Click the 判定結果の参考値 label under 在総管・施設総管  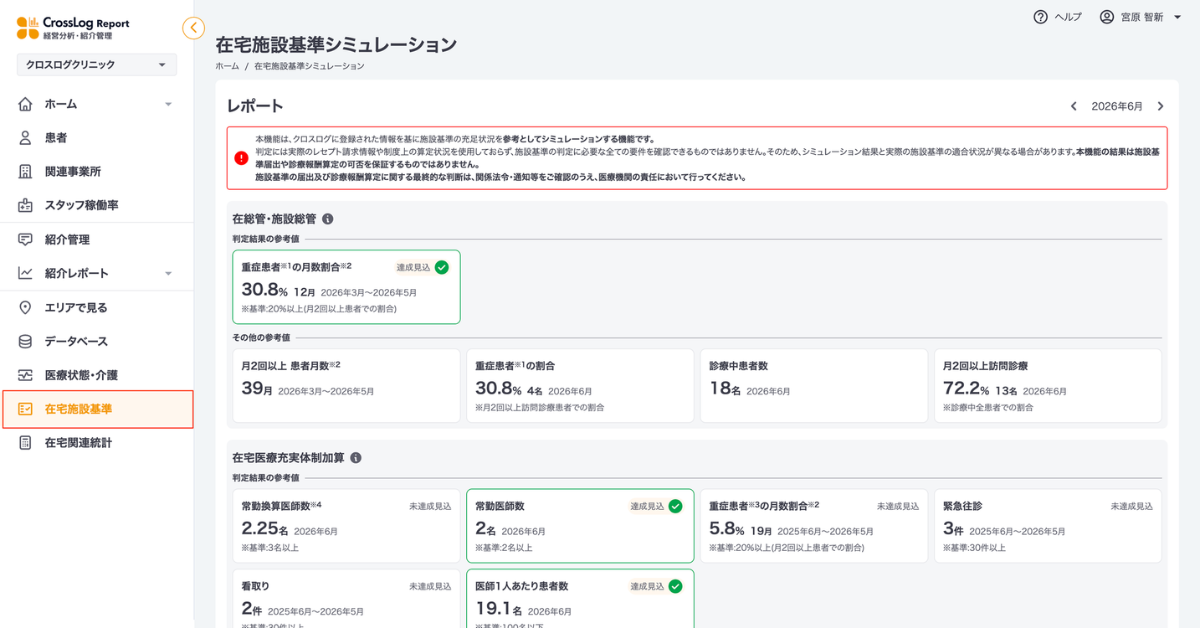point(265,239)
